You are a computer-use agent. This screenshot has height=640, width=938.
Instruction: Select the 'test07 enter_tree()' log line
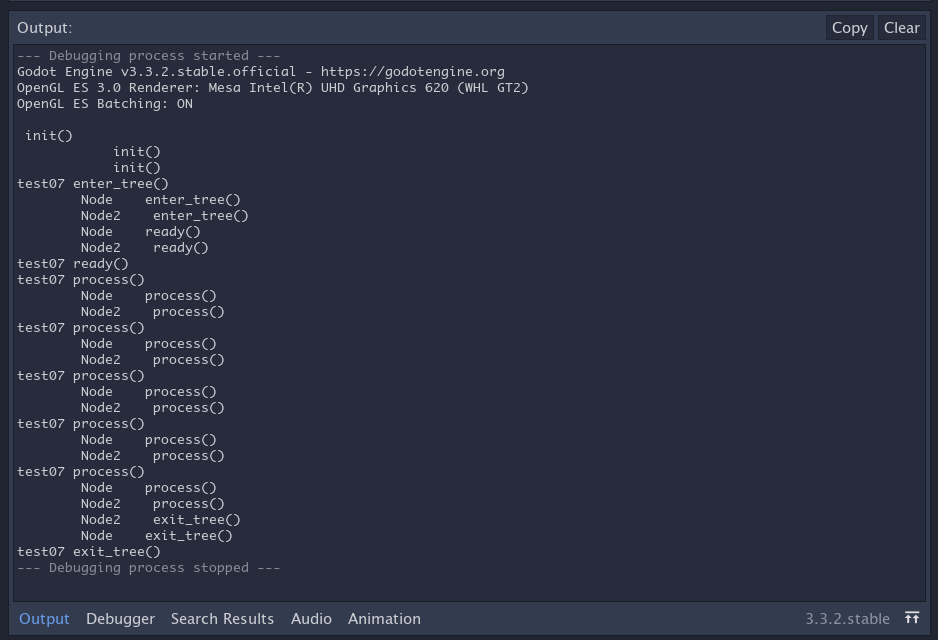click(92, 183)
